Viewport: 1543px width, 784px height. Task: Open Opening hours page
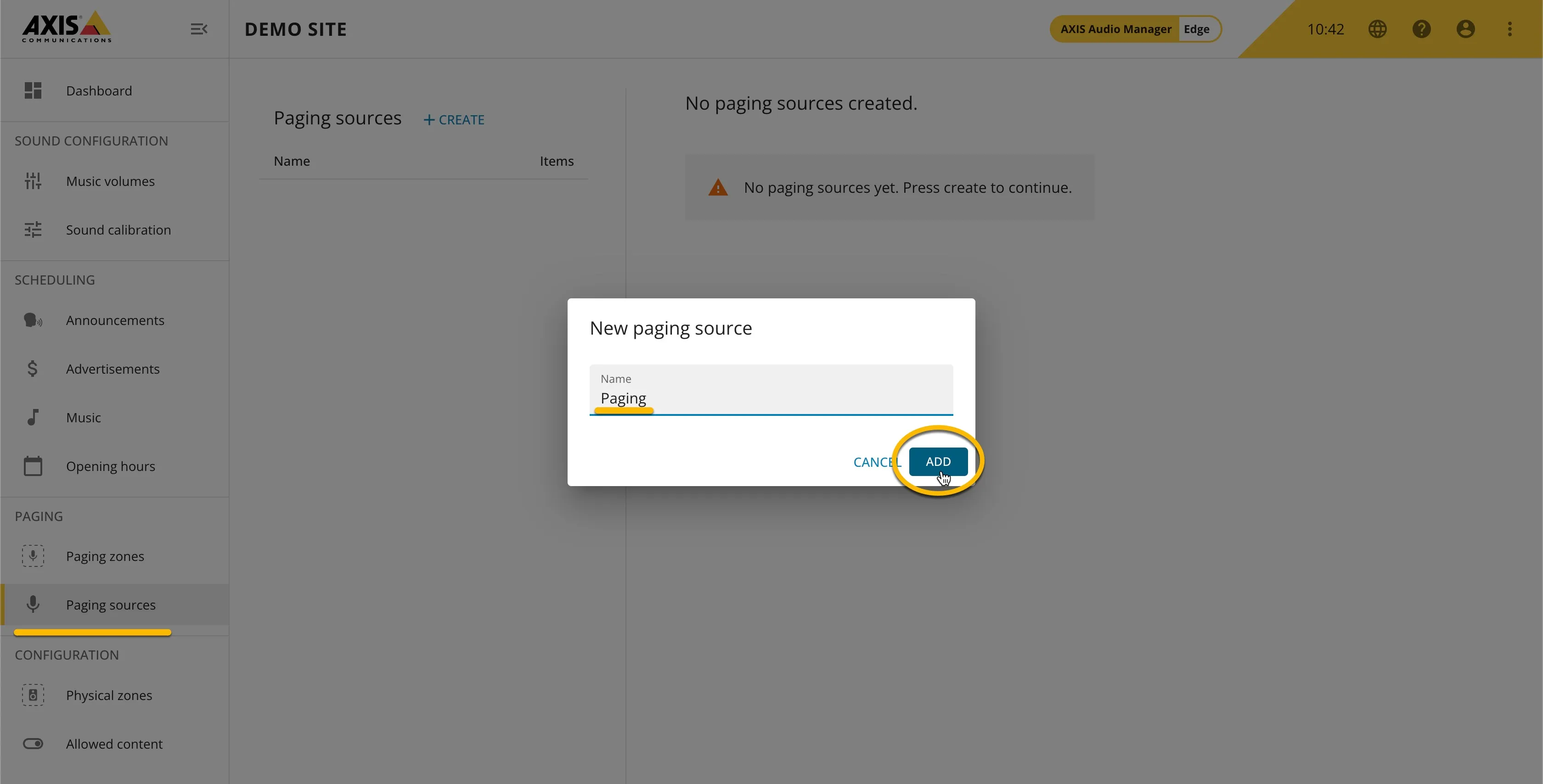pos(114,465)
